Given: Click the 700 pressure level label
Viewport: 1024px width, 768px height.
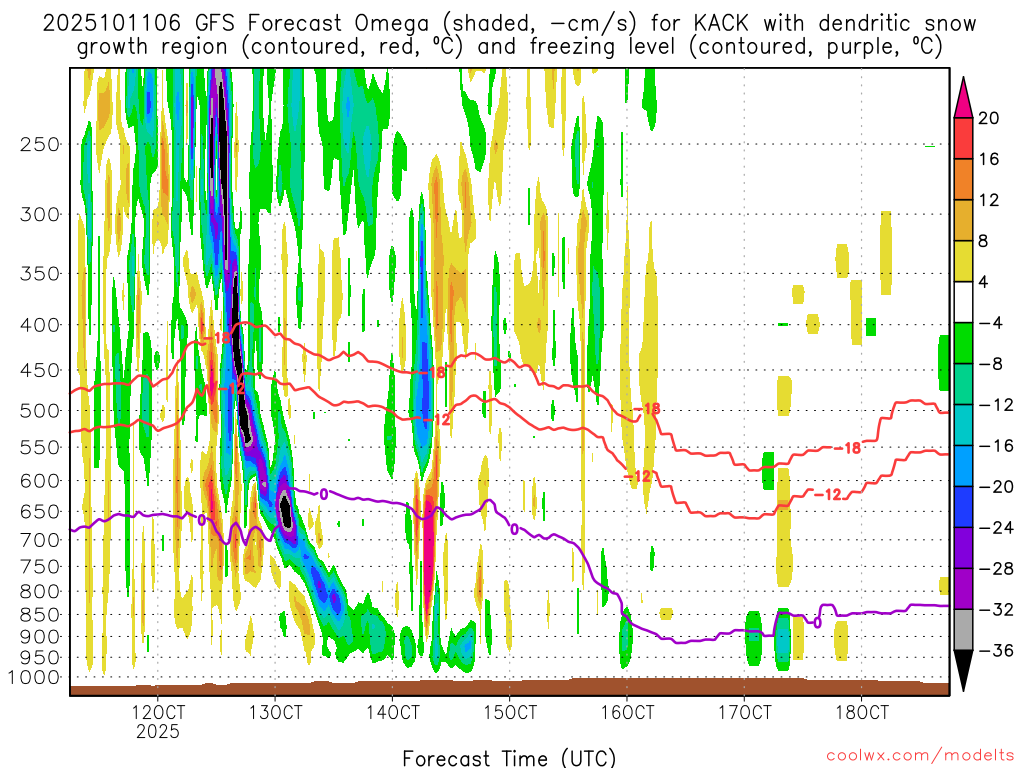Looking at the screenshot, I should click(40, 540).
